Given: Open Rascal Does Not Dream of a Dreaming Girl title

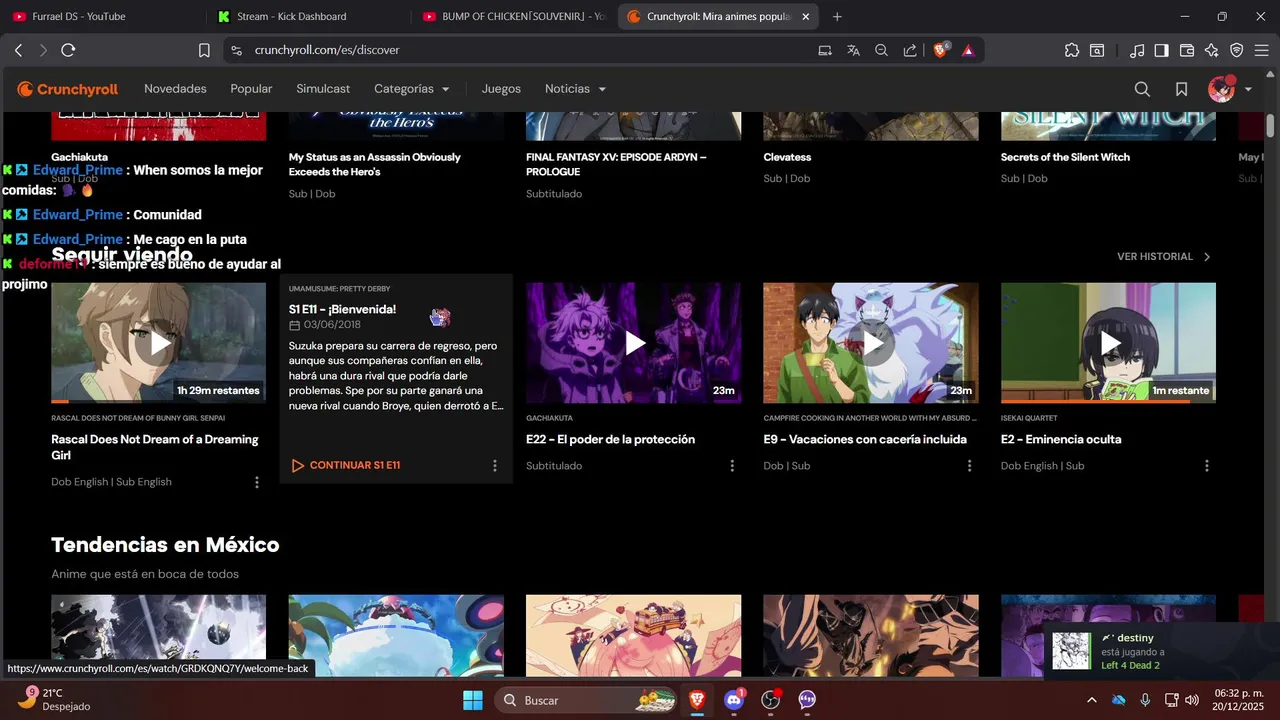Looking at the screenshot, I should point(155,447).
